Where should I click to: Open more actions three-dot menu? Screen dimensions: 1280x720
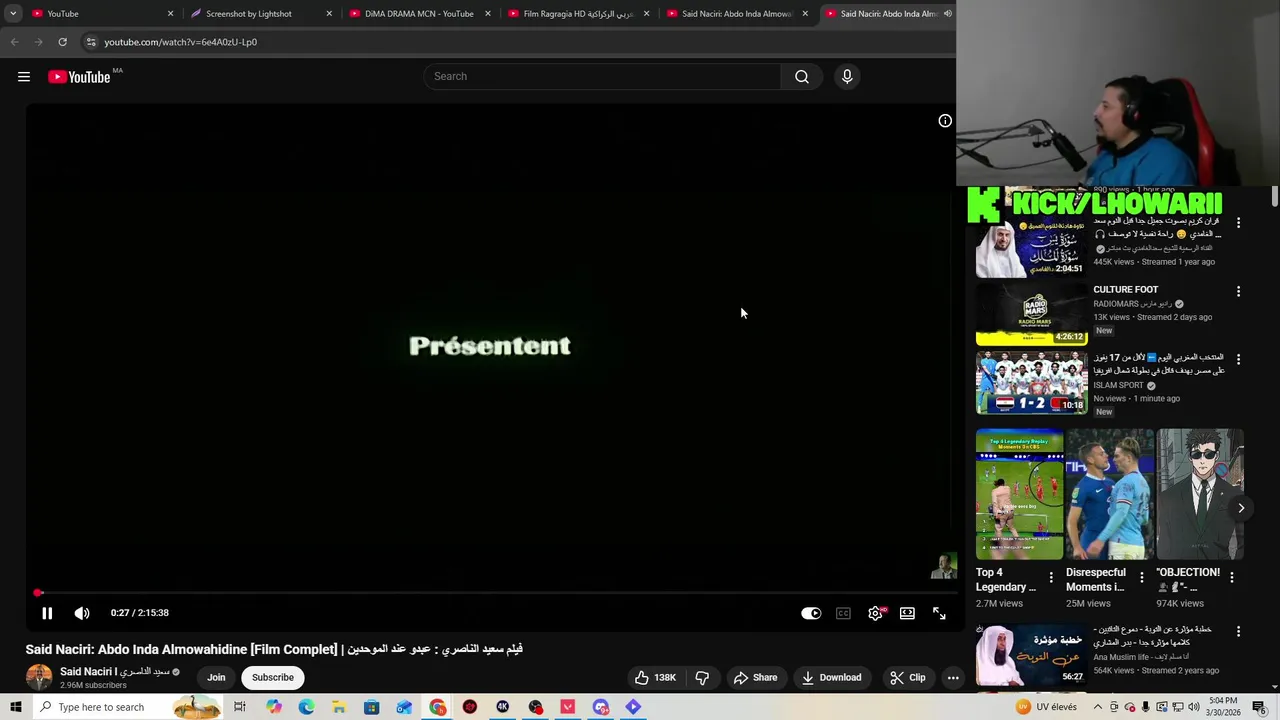(953, 677)
